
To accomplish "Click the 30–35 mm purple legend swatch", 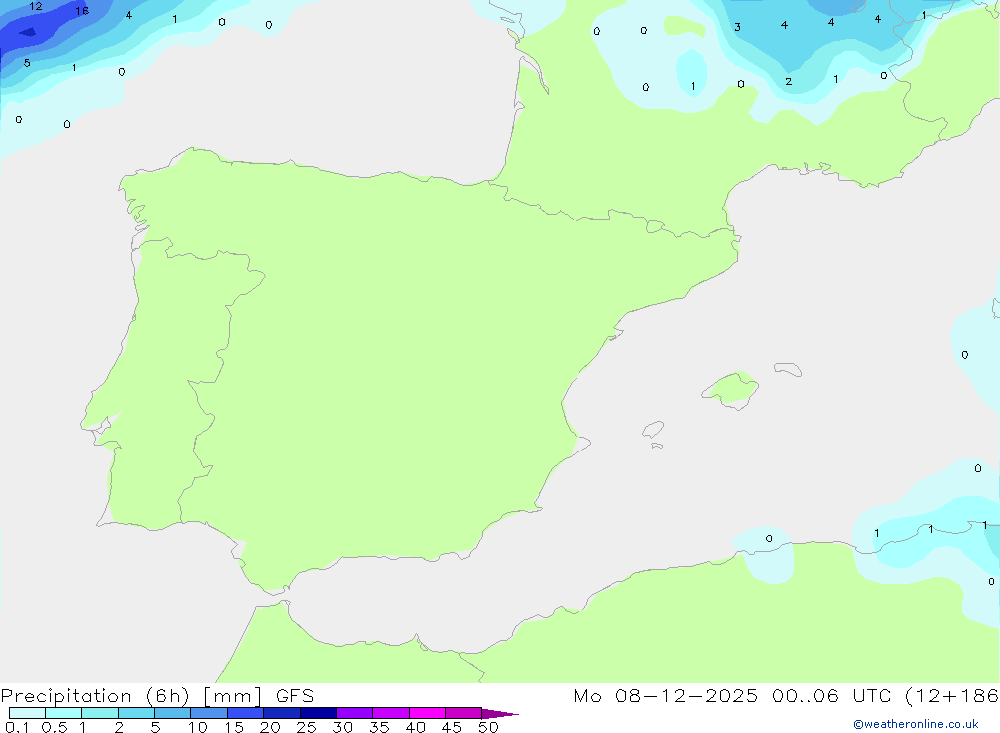I will click(x=354, y=713).
